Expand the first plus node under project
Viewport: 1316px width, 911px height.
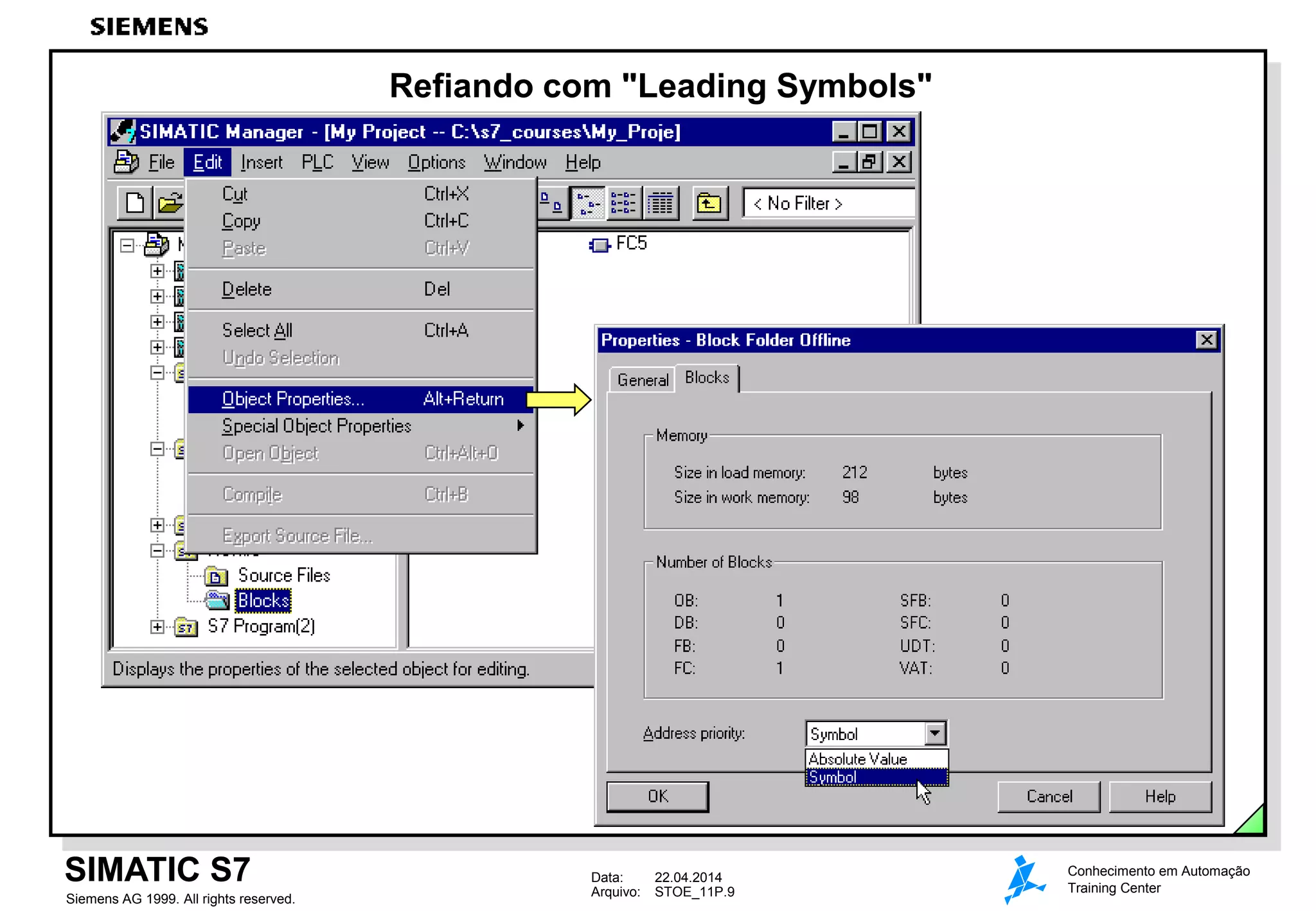(x=157, y=271)
